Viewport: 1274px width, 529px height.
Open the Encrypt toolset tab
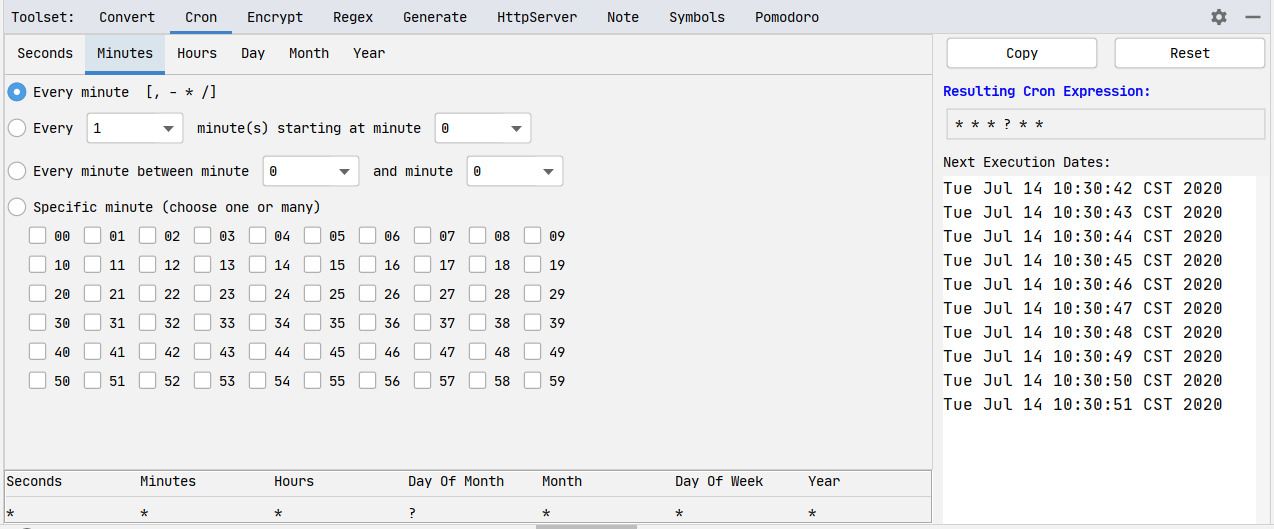(x=275, y=17)
